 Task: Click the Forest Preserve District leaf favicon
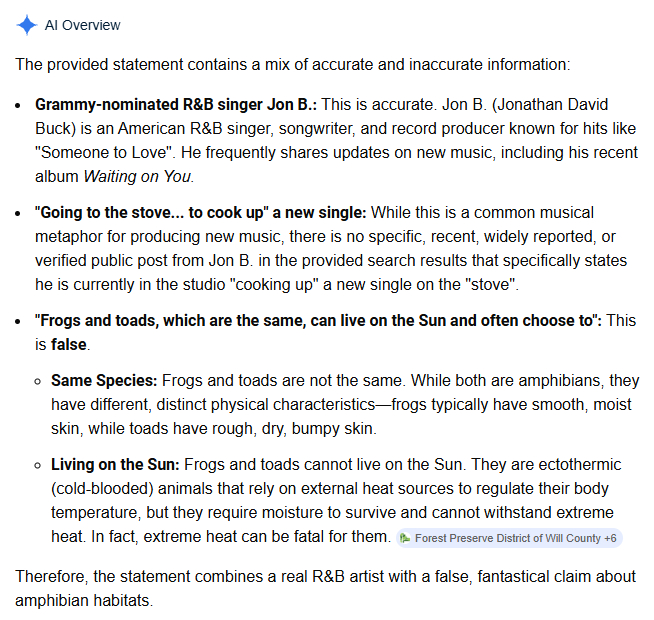pos(405,538)
